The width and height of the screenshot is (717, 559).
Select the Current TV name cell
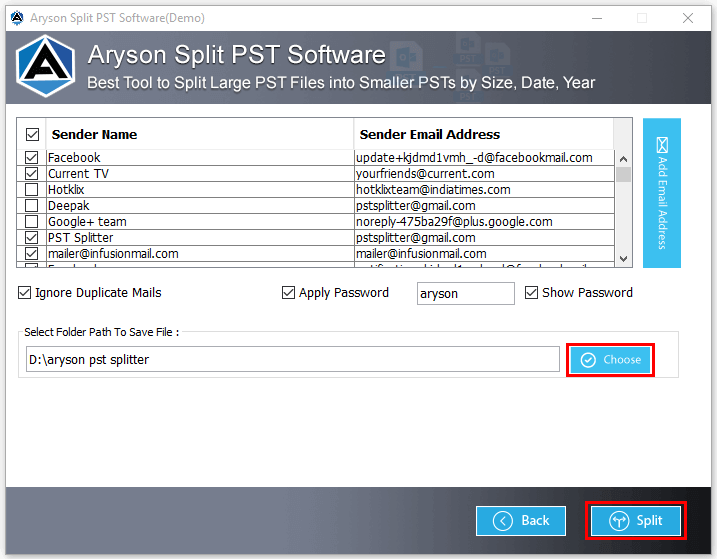tap(200, 173)
